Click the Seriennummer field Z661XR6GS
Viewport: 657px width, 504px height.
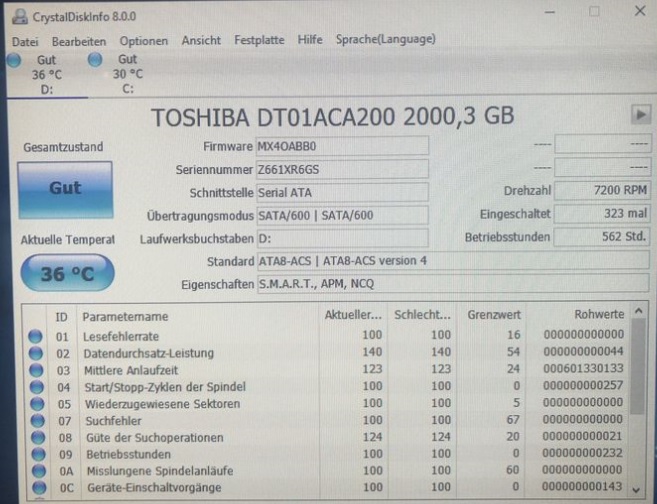point(342,169)
